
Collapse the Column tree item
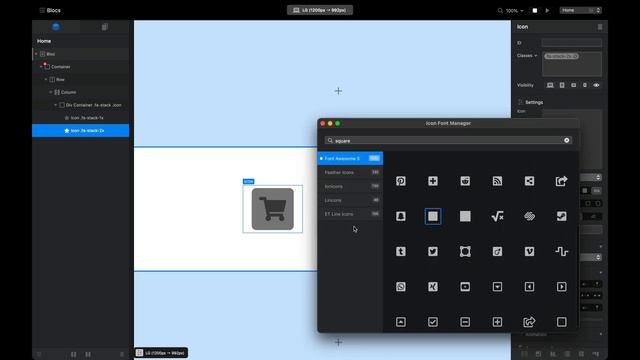click(x=51, y=92)
